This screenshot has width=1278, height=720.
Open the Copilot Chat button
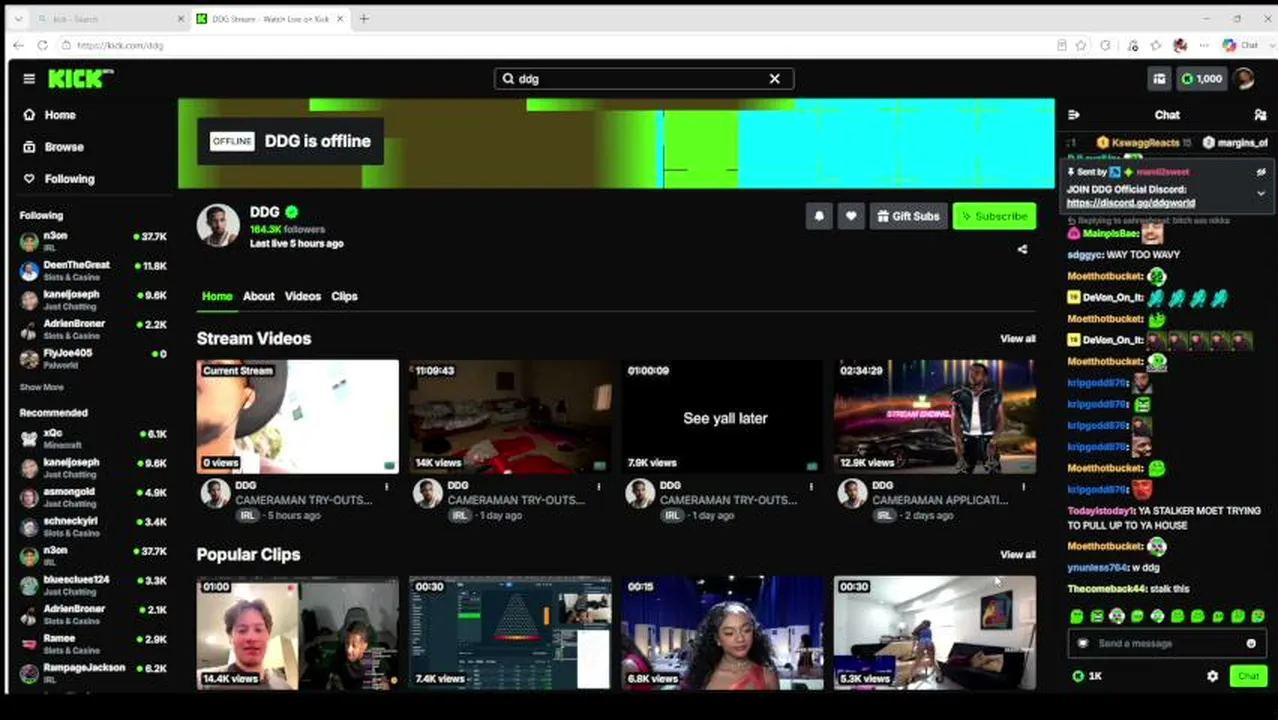click(1240, 45)
